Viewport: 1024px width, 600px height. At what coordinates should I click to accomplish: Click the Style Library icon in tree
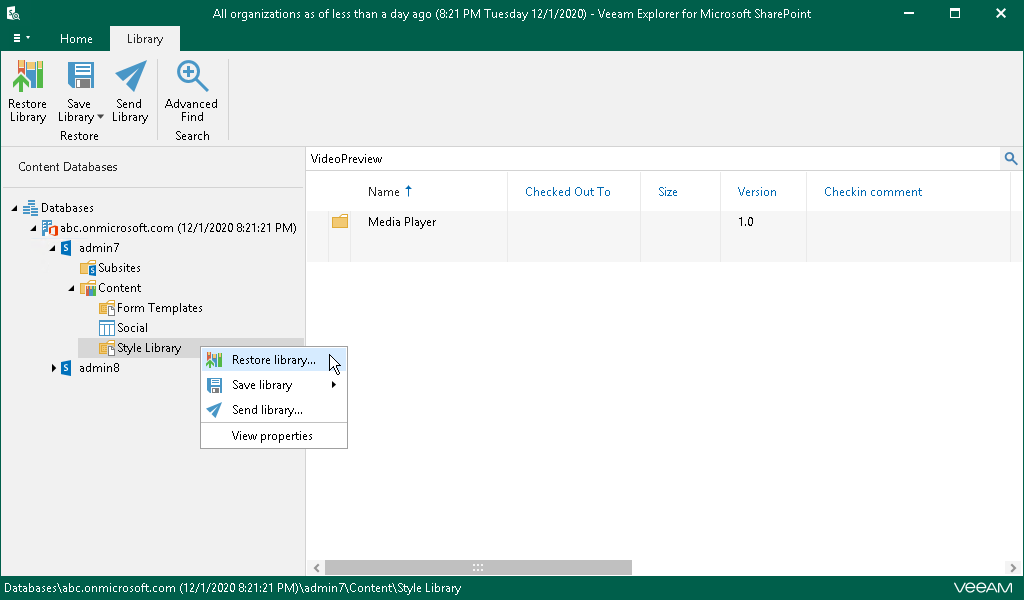tap(106, 348)
